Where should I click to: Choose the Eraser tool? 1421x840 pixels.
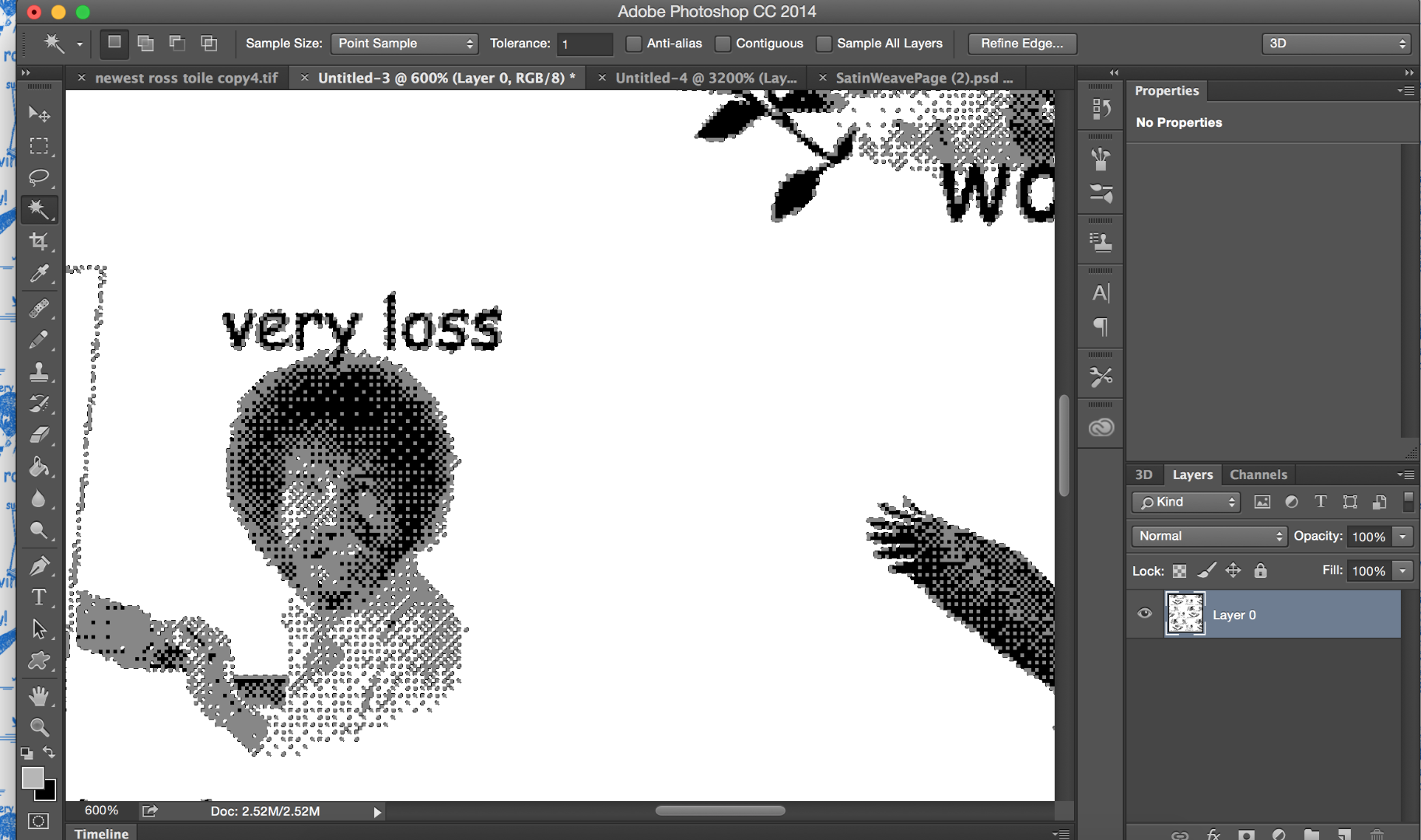39,435
